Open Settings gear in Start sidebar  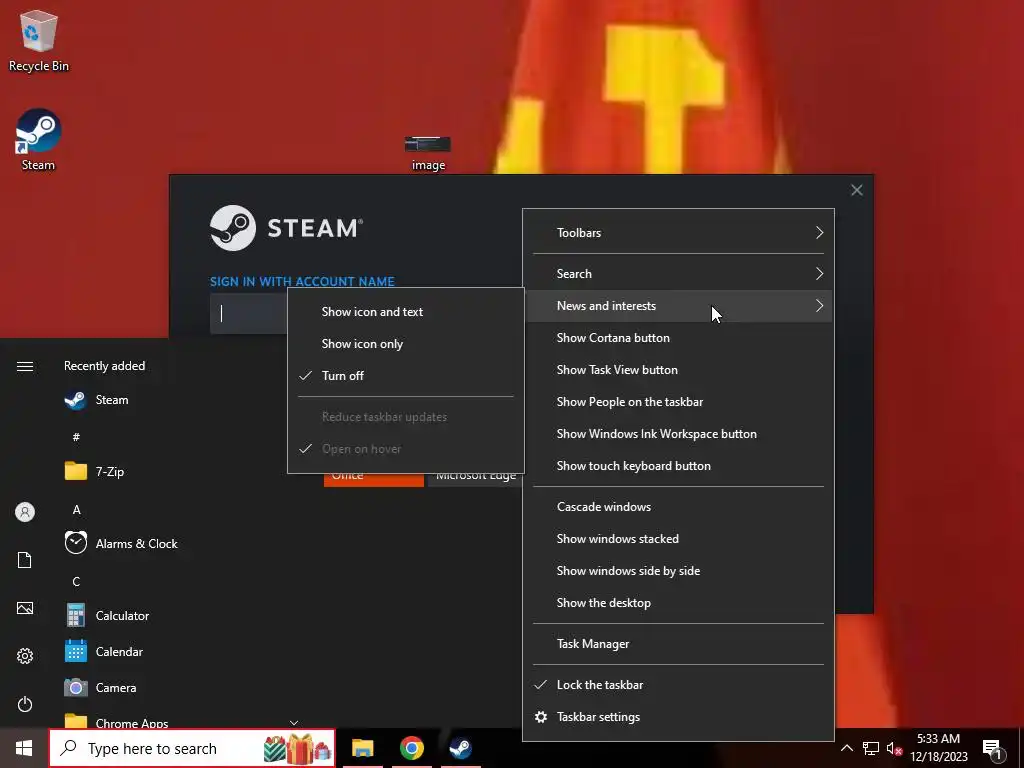coord(25,656)
